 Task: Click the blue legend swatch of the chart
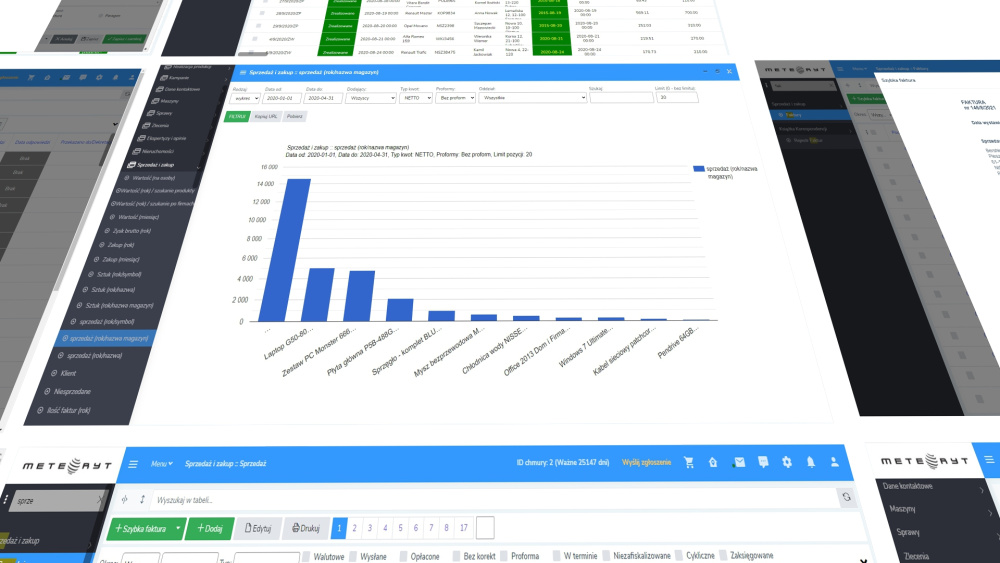(x=698, y=169)
